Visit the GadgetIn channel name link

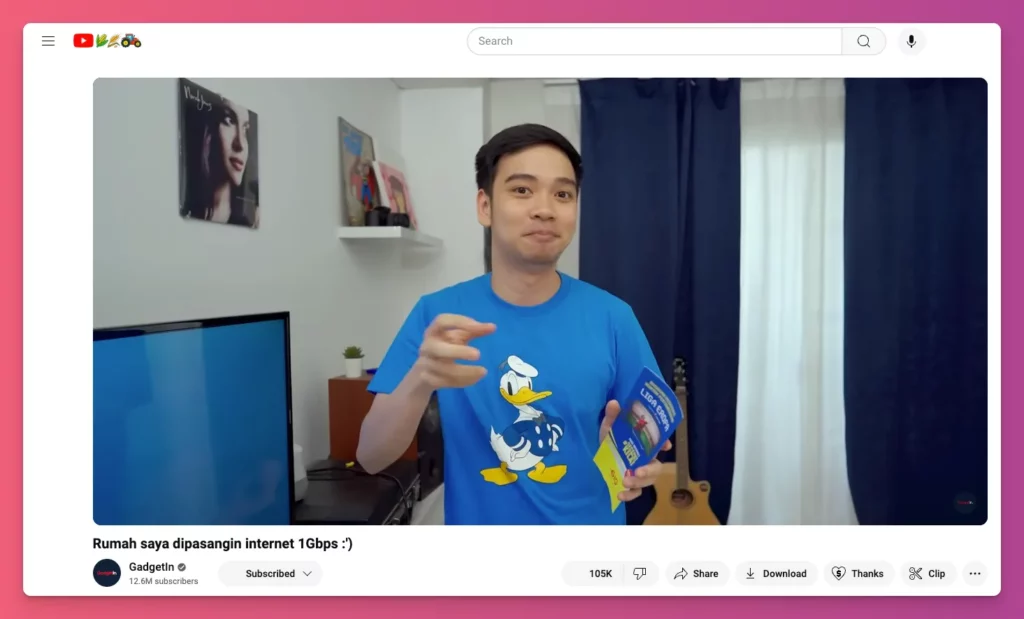(x=151, y=567)
